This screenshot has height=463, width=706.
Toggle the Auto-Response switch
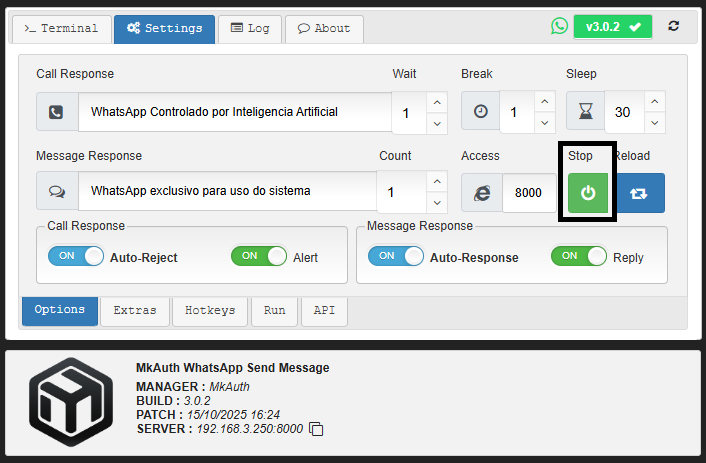coord(396,256)
